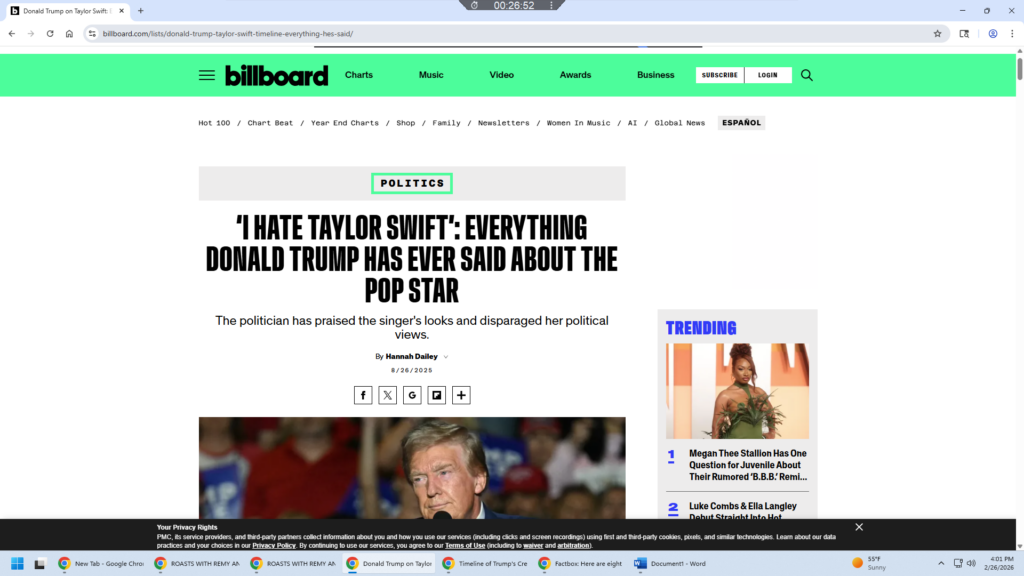
Task: Expand author details arrow beside Hannah Dailey
Action: coord(446,357)
